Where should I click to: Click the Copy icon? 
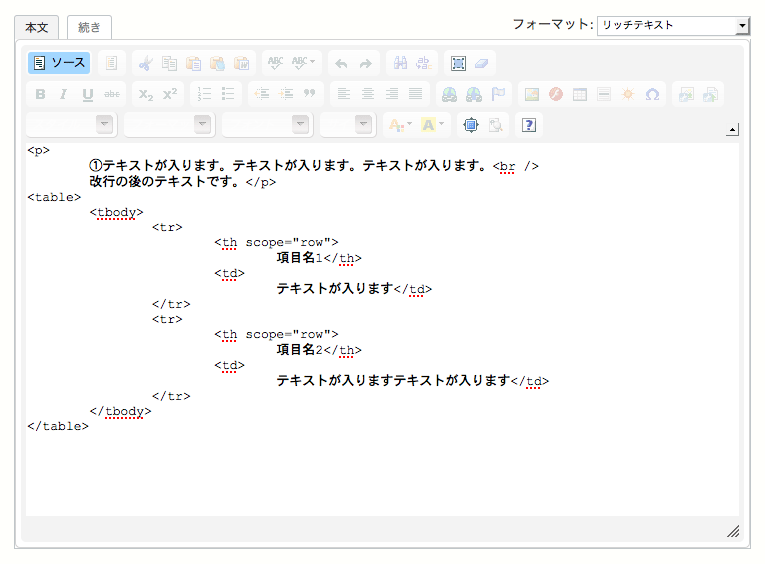[169, 63]
